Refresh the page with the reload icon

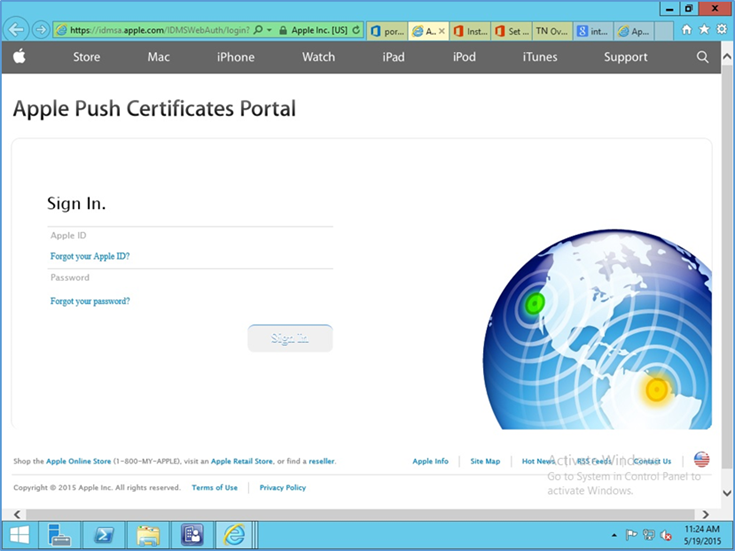[356, 30]
